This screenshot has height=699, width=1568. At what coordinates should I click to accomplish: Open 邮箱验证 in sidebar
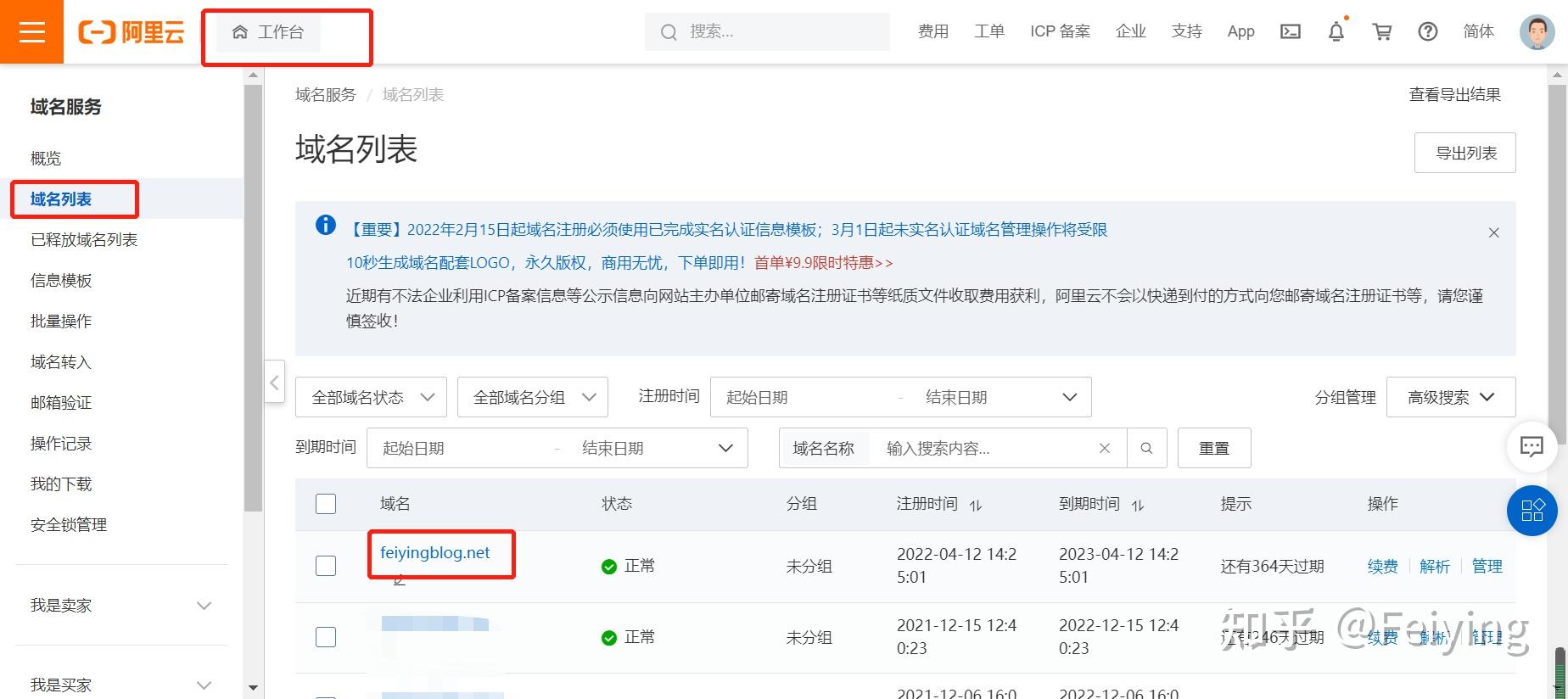click(x=61, y=403)
